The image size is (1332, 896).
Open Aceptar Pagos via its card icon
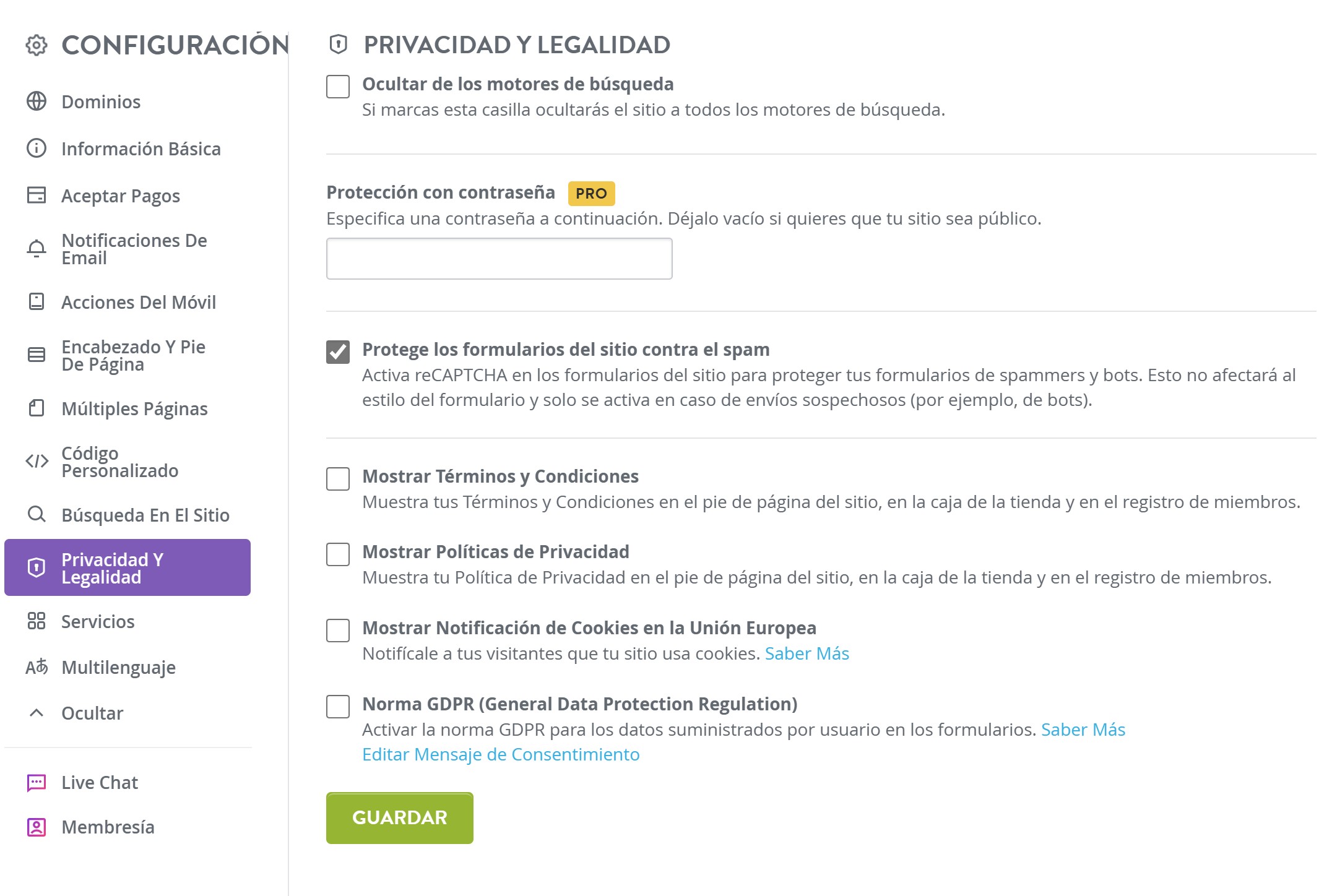coord(37,196)
